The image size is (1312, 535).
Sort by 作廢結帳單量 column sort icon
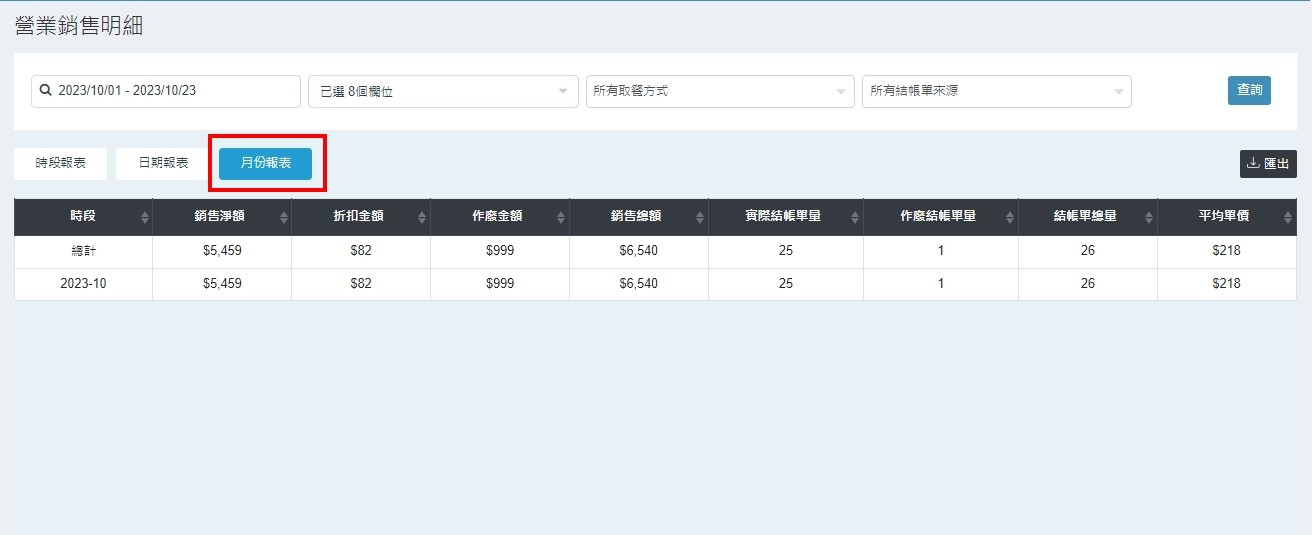coord(1010,217)
